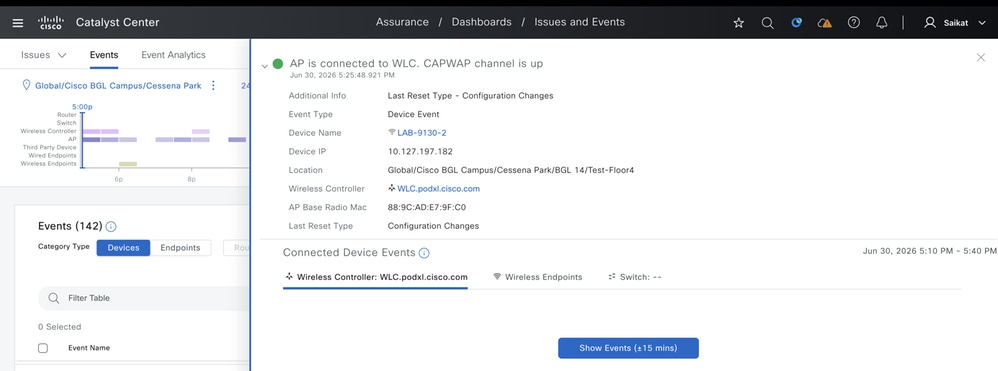Select the Switch tab
The image size is (998, 371).
[x=635, y=277]
